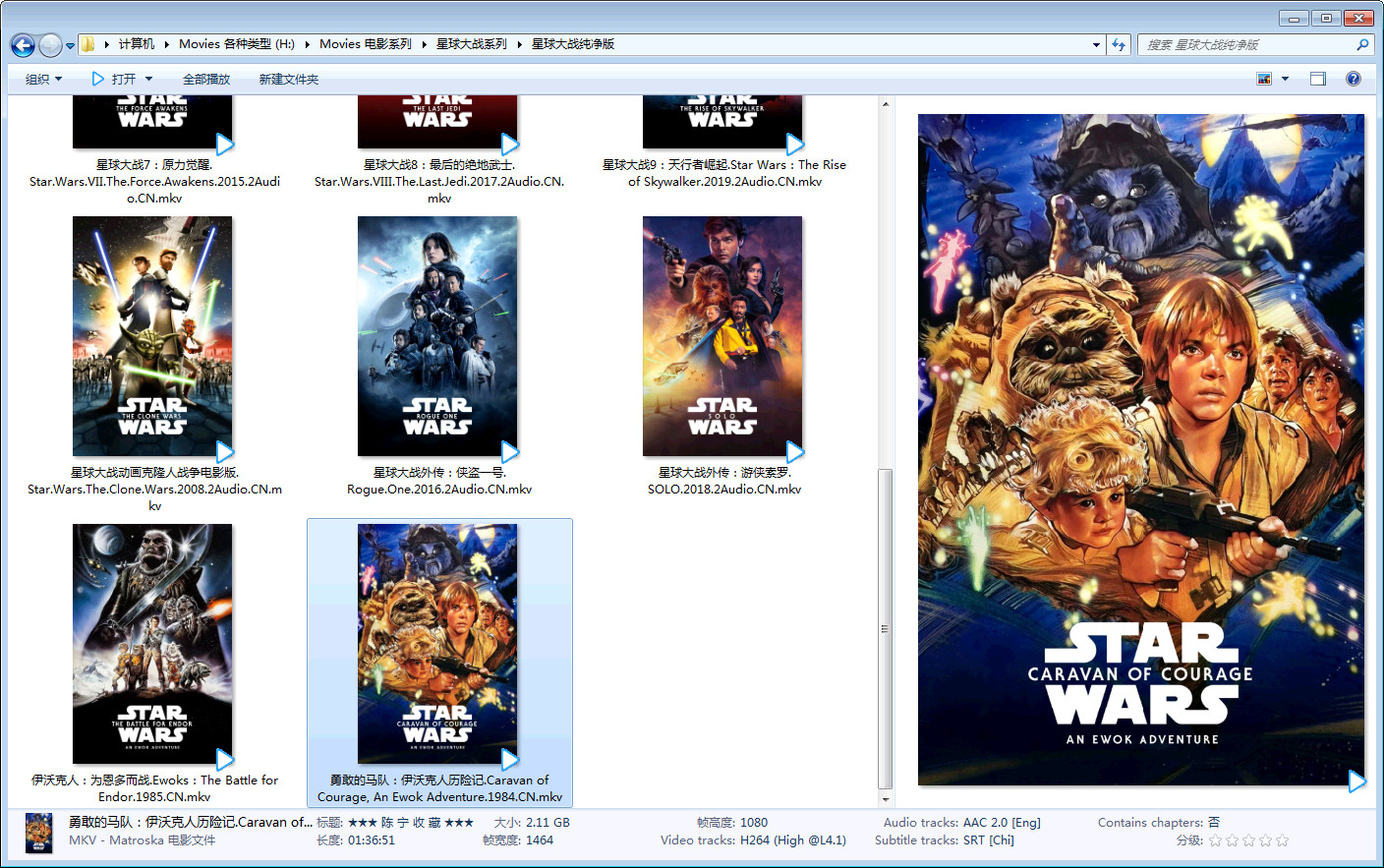Expand the address bar history dropdown
This screenshot has width=1384, height=868.
(1096, 45)
